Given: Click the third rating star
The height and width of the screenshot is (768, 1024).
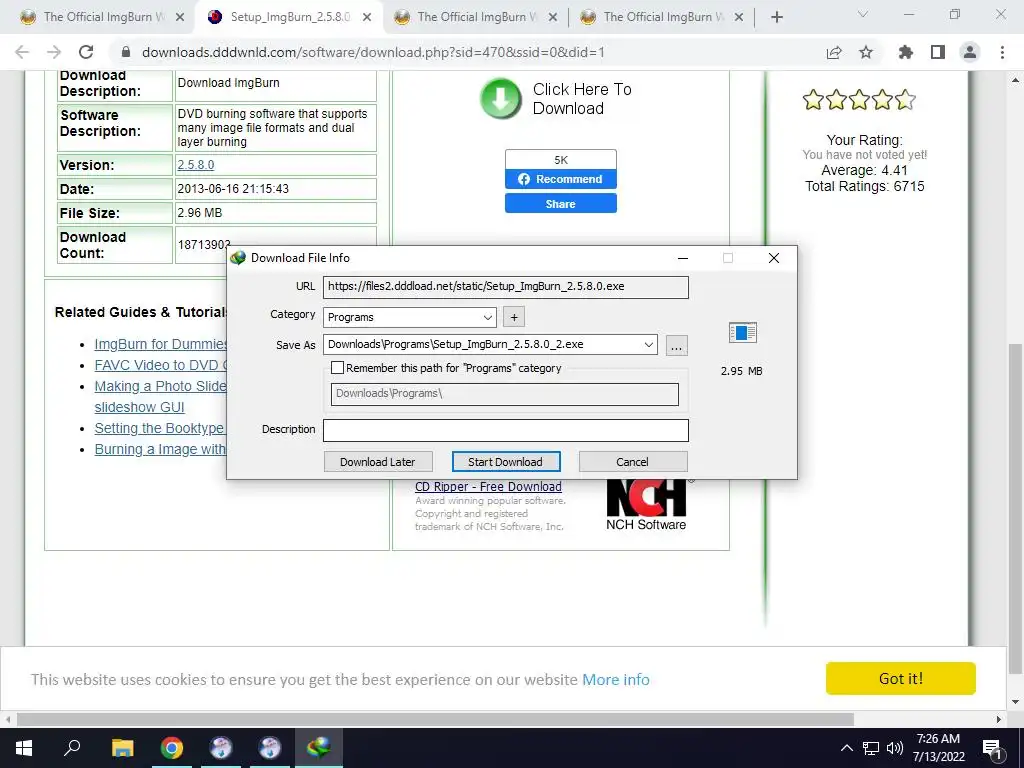Looking at the screenshot, I should pos(859,100).
